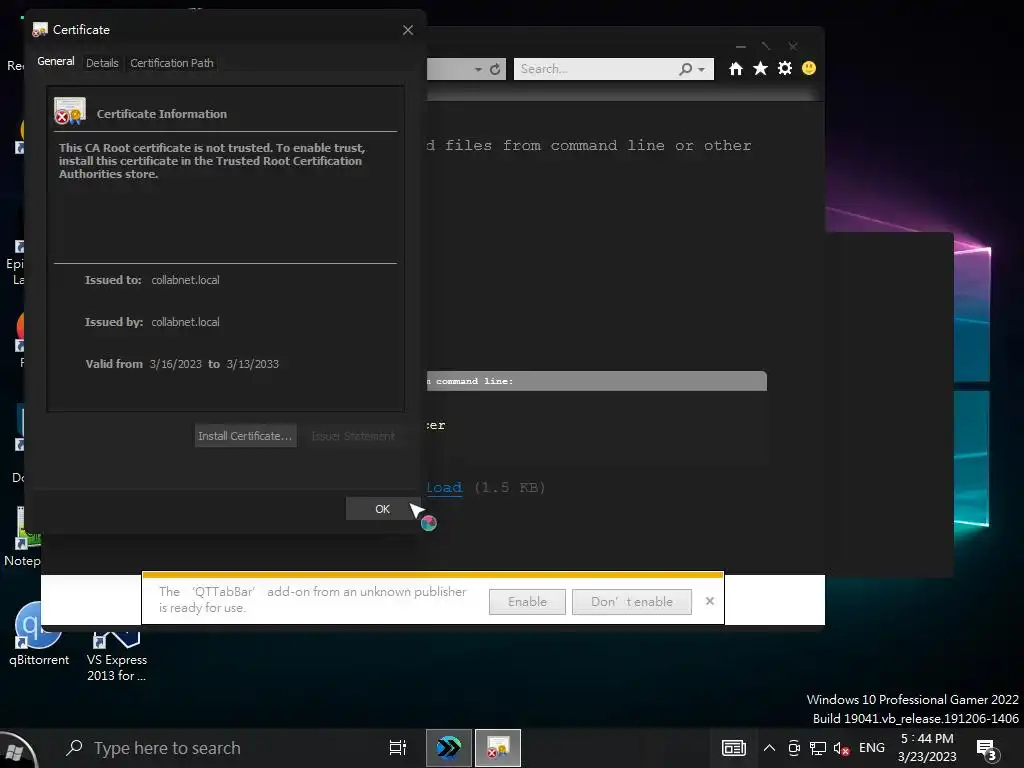Open browser Home page icon

tap(736, 69)
